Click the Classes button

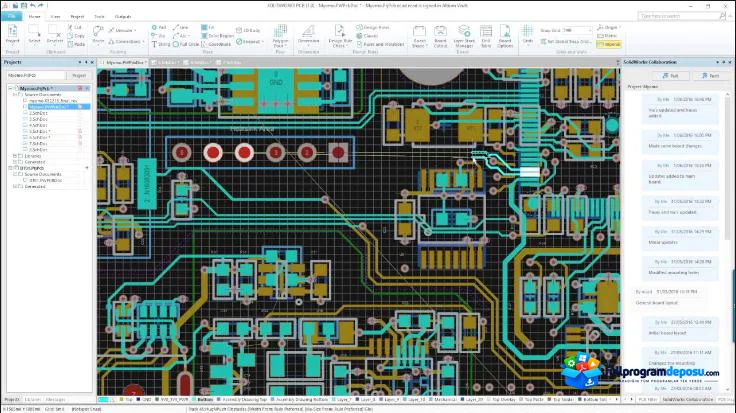coord(367,36)
